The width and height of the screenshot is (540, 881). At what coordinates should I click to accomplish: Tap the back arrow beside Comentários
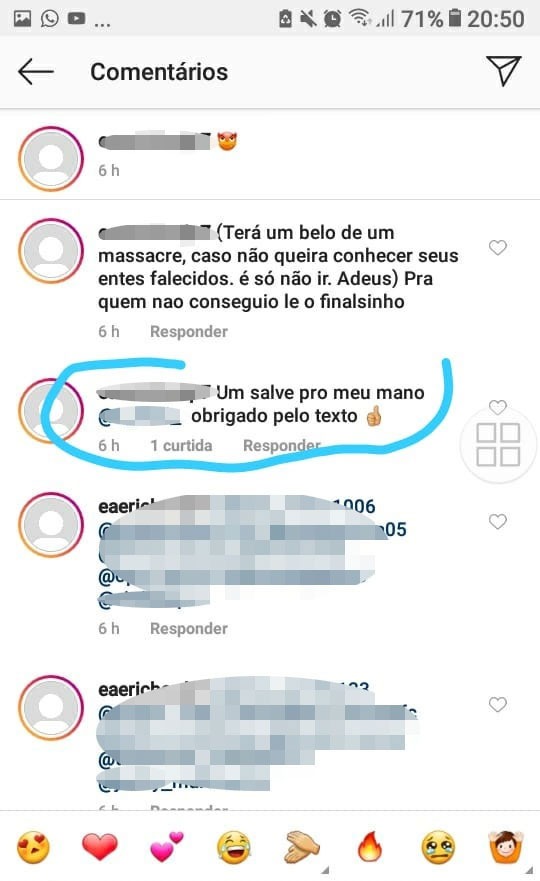pyautogui.click(x=35, y=72)
